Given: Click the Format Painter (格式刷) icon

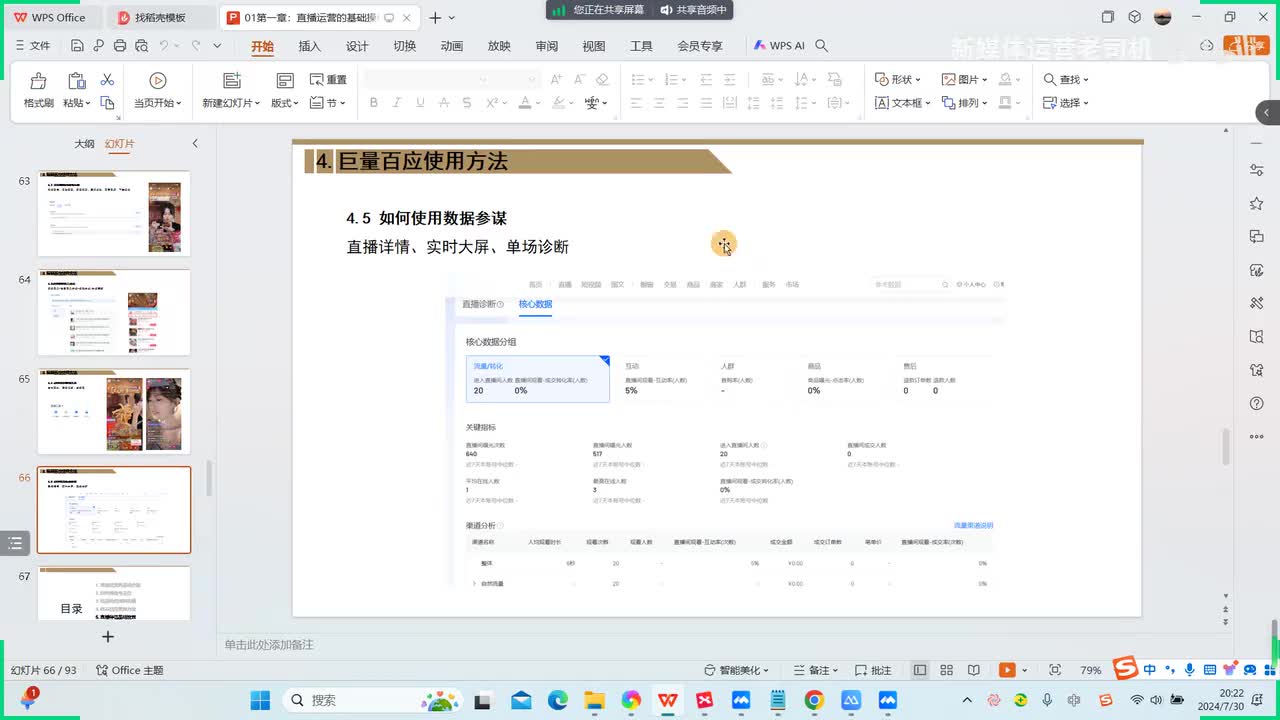Looking at the screenshot, I should [38, 82].
